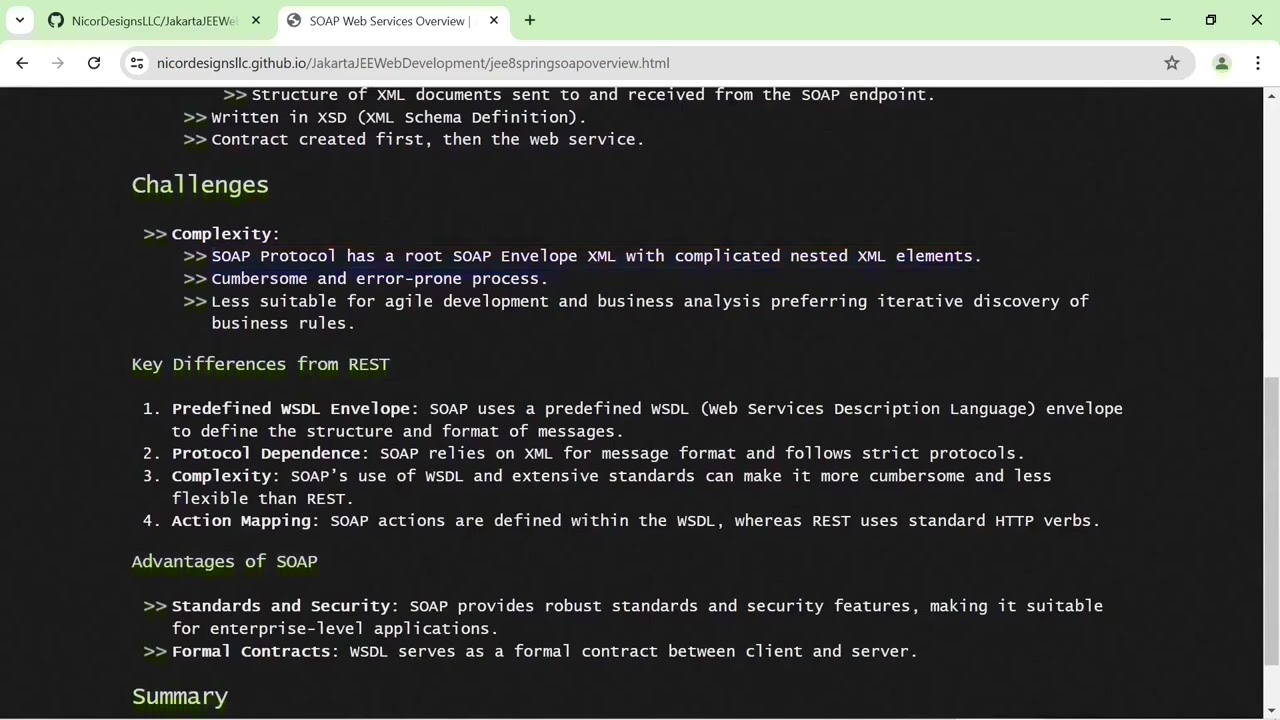Click the vertical scrollbar thumb
1280x720 pixels.
tap(1272, 521)
